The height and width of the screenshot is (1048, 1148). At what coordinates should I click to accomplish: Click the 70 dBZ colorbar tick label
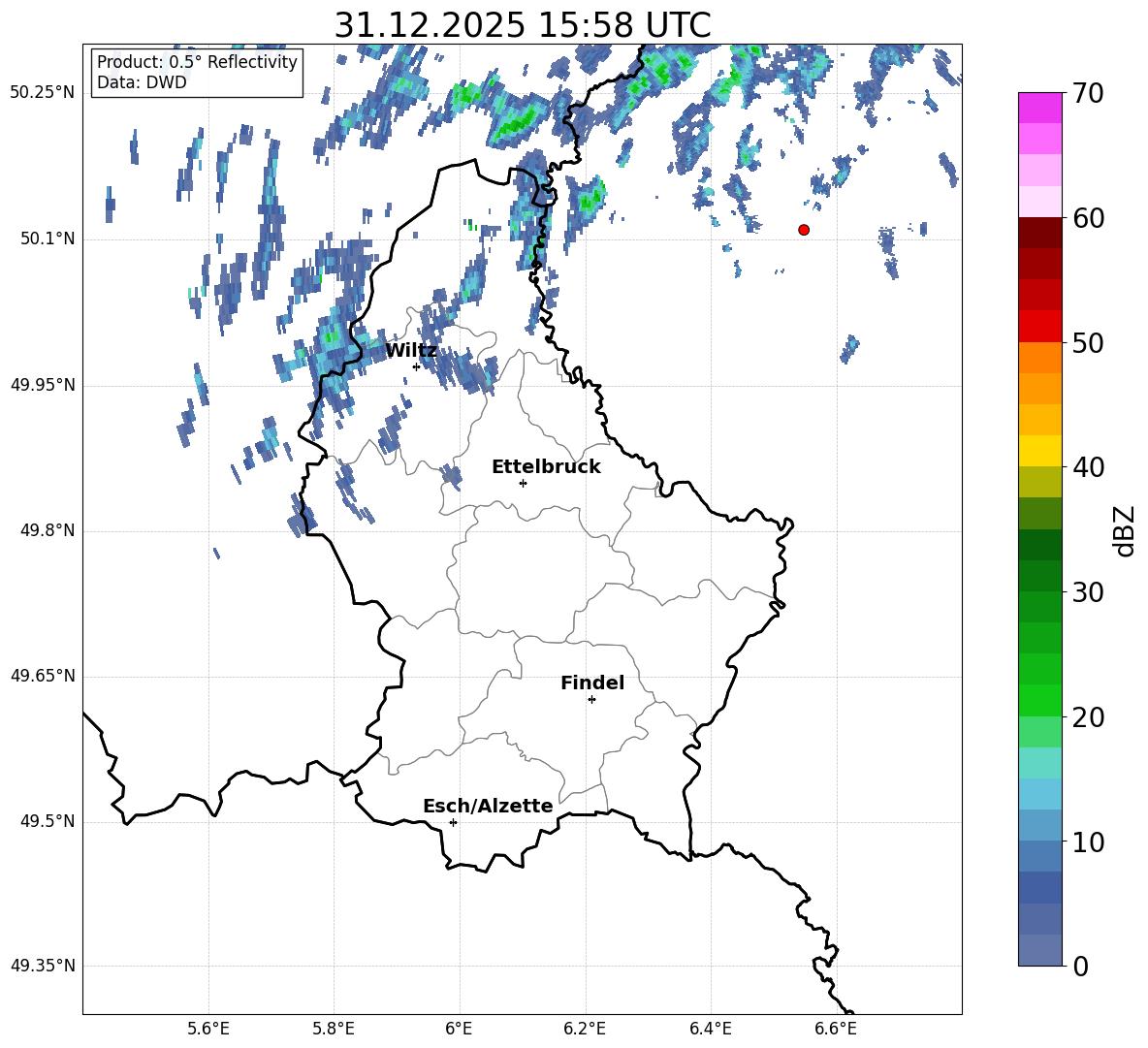(x=1088, y=94)
